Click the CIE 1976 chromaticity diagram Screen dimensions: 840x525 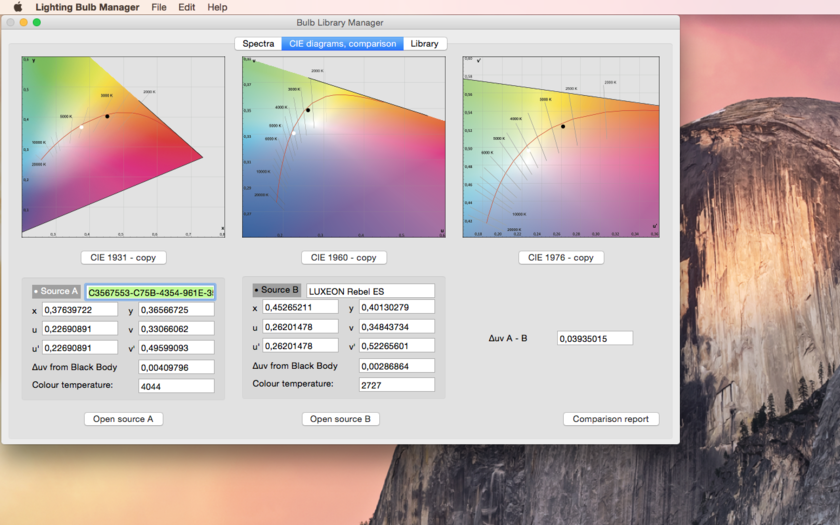click(560, 147)
